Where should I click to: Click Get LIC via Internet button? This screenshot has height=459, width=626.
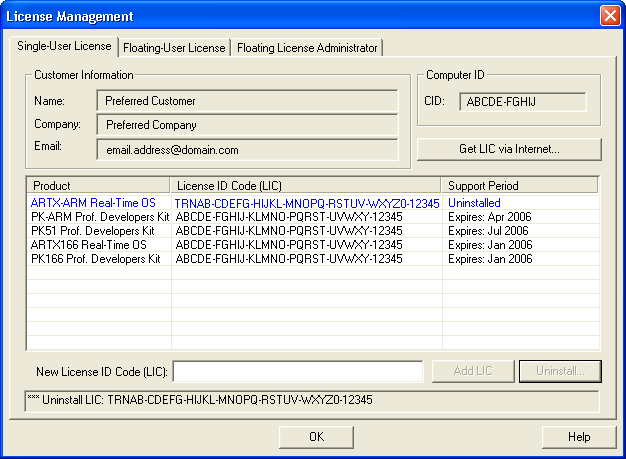coord(509,149)
